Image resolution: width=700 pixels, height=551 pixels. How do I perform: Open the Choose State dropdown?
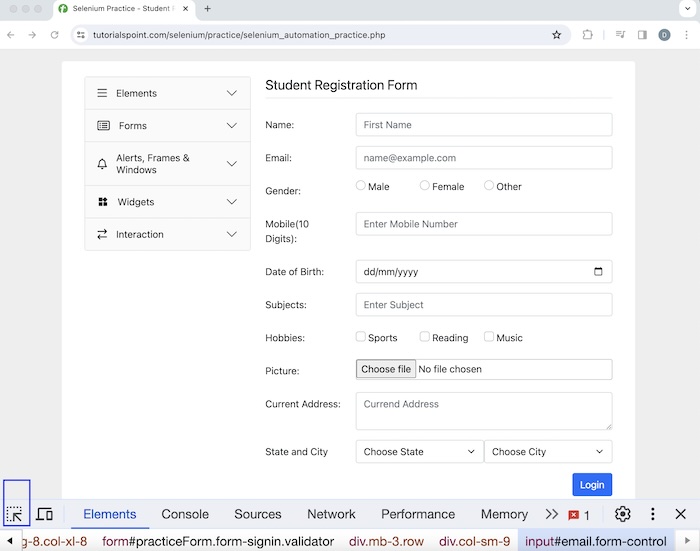pos(418,452)
